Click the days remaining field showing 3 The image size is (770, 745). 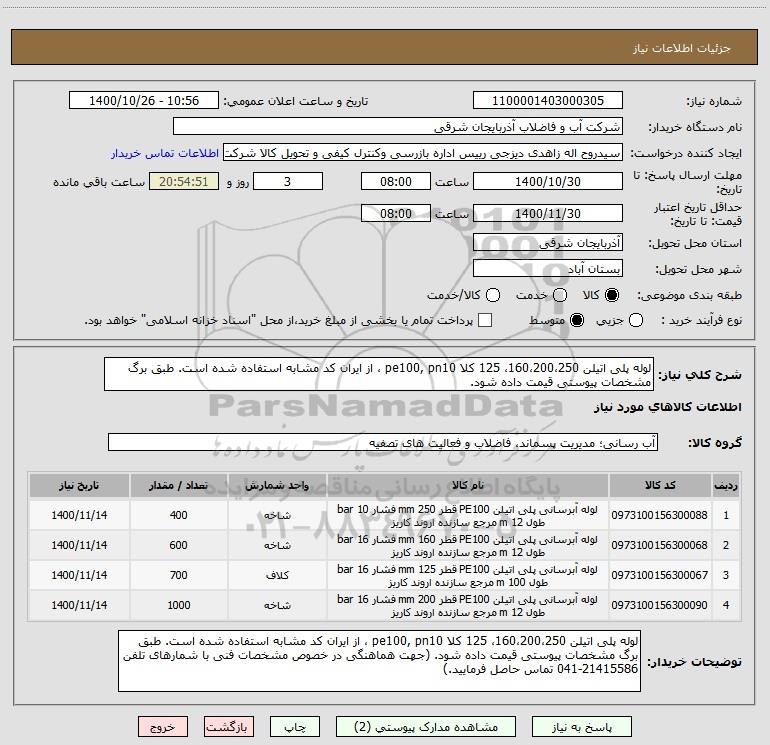pyautogui.click(x=288, y=182)
